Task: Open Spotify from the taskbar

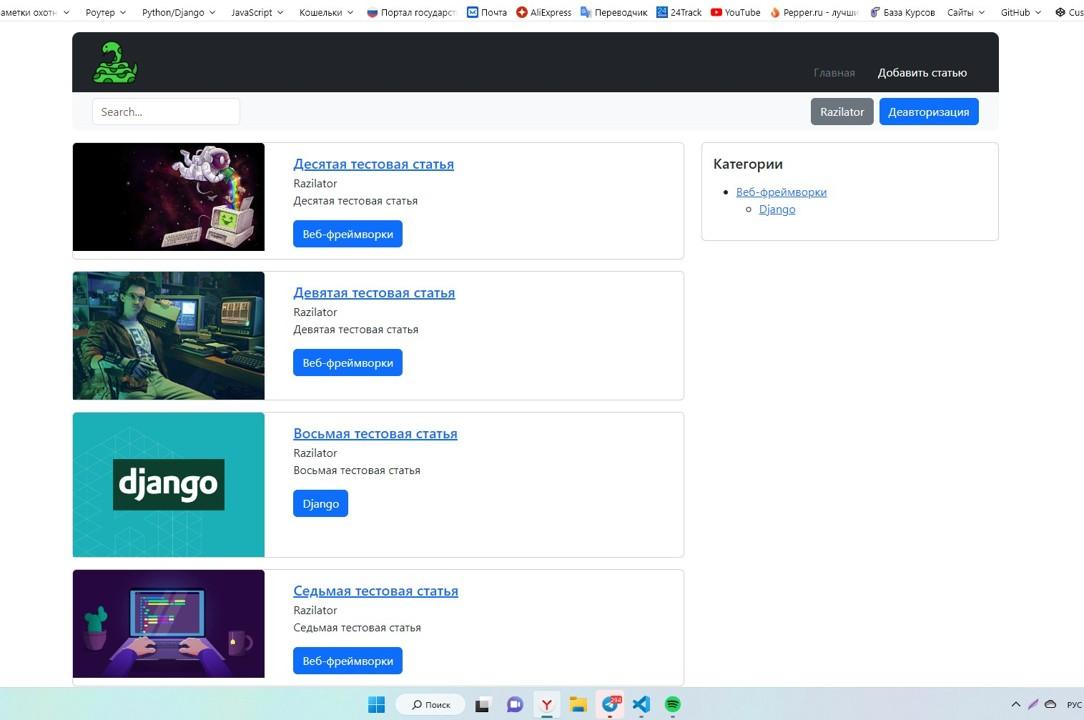Action: point(673,704)
